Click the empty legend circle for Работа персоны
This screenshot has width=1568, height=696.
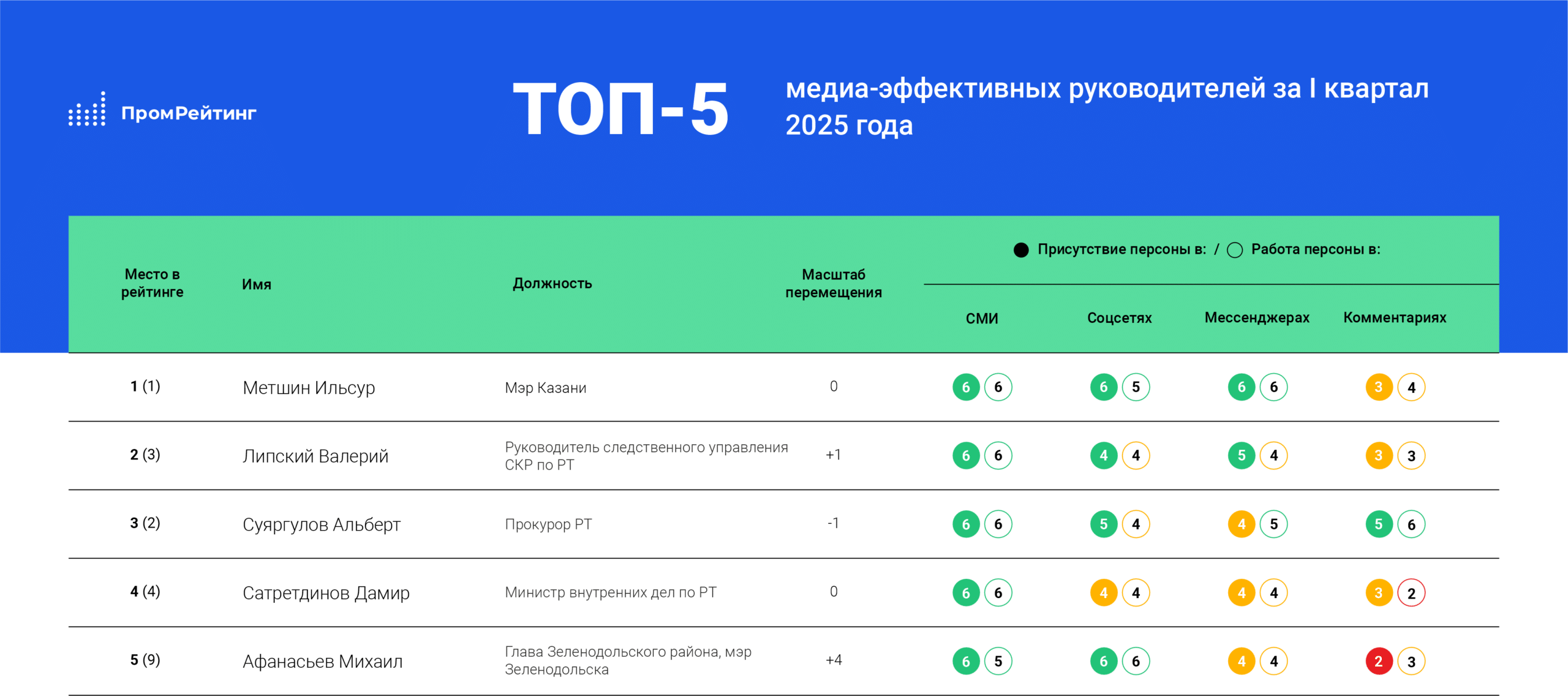point(1235,250)
